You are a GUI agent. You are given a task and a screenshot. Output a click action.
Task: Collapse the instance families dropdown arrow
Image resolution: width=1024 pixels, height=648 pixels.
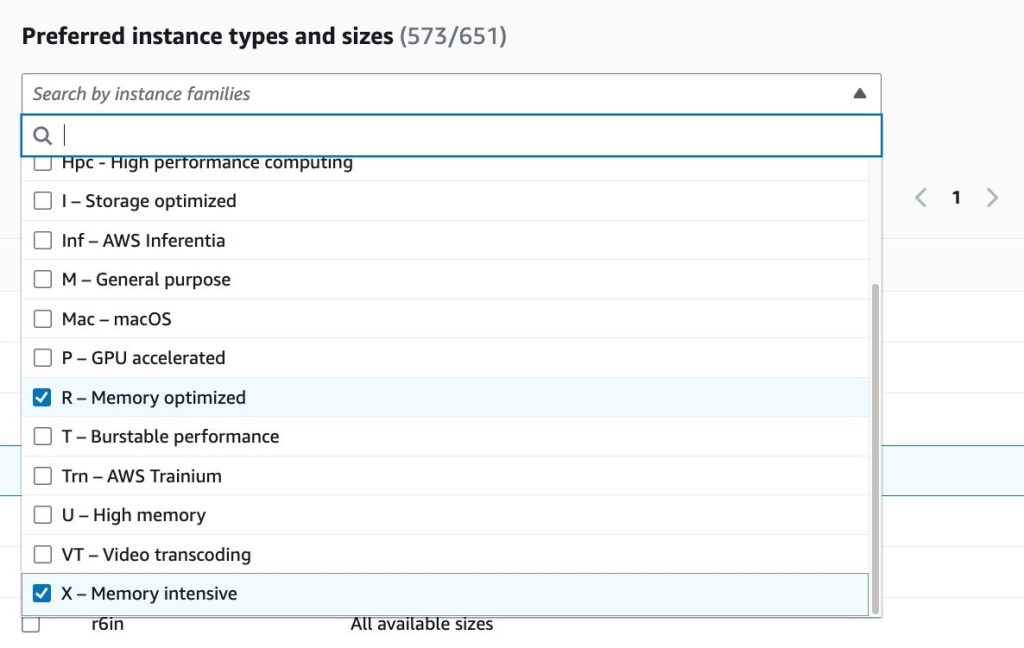(859, 93)
